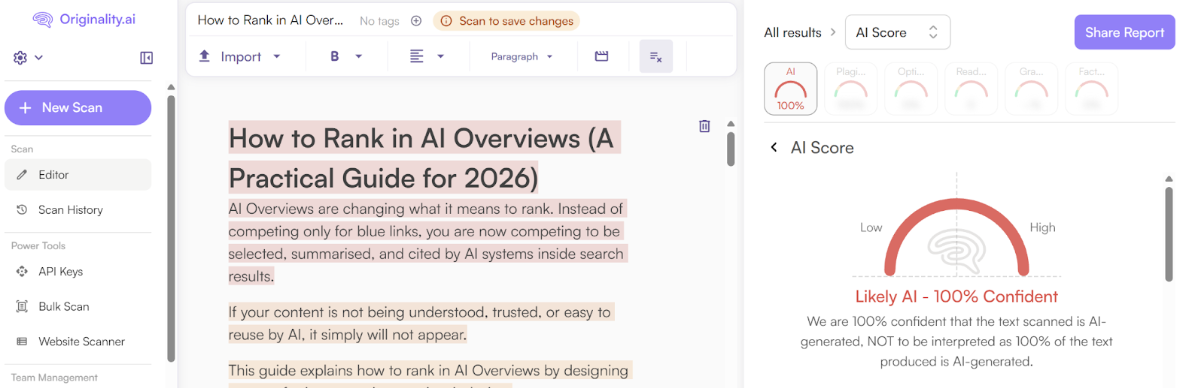
Task: Click the AI confidence gauge
Action: (x=957, y=236)
